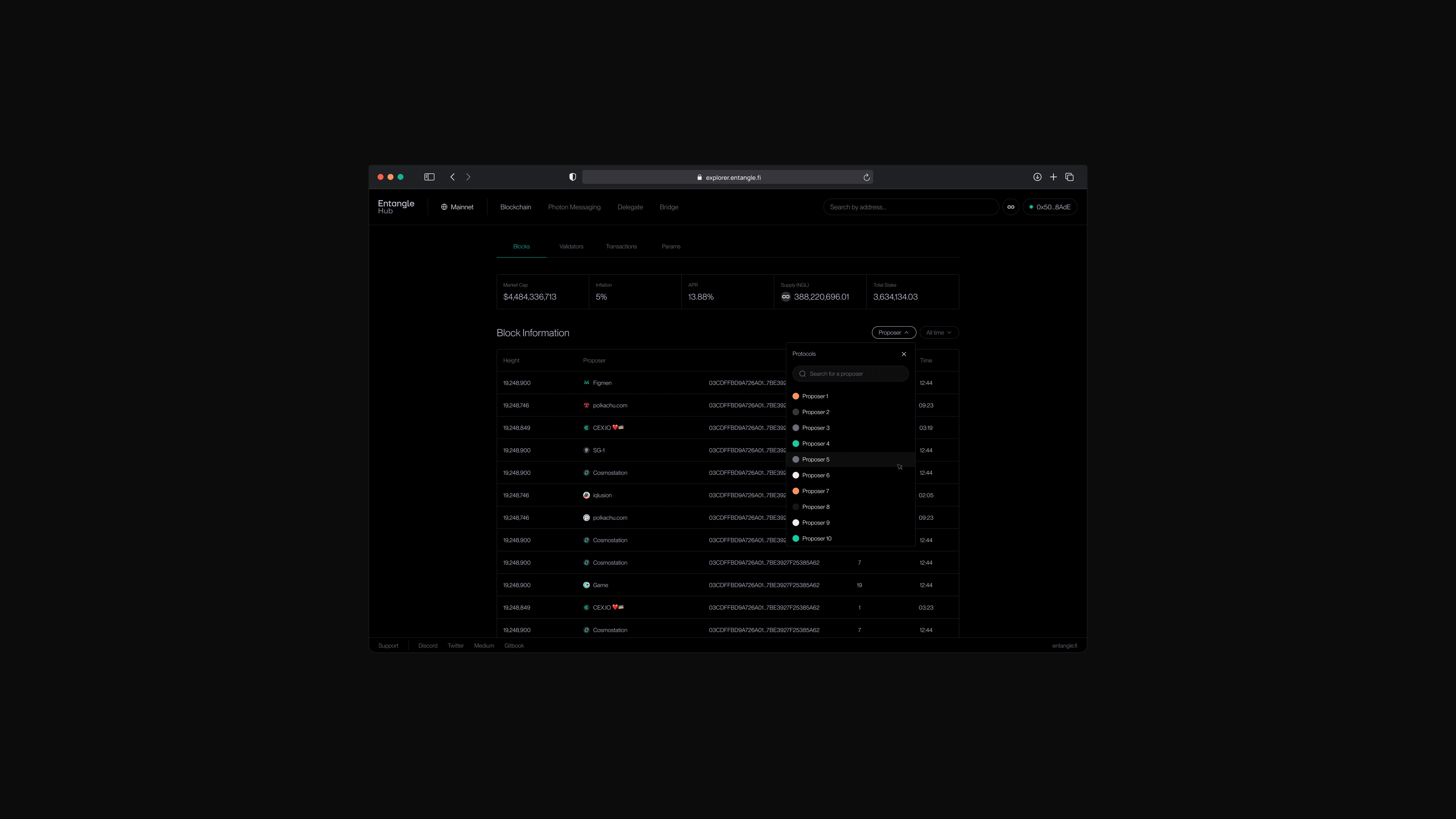Screen dimensions: 1456x819
Task: Go forward with the browser forward arrow
Action: [x=468, y=177]
